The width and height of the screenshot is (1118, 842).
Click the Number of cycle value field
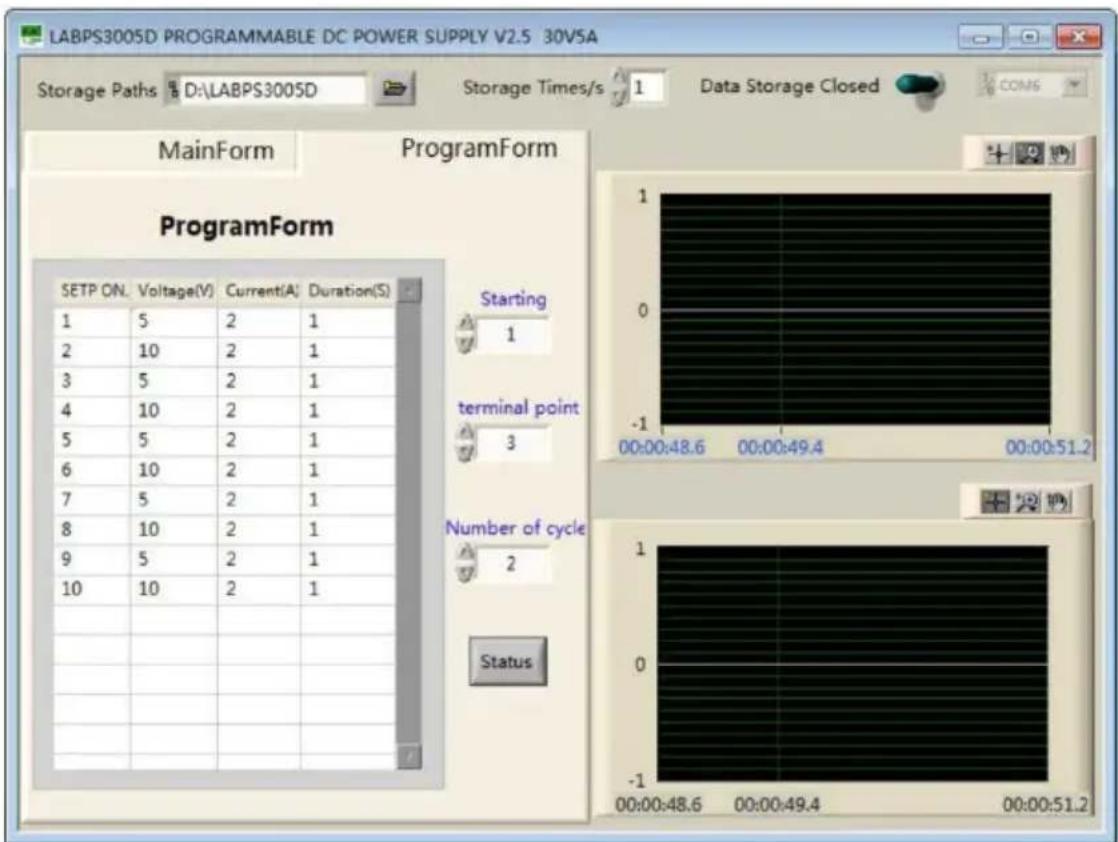coord(513,564)
